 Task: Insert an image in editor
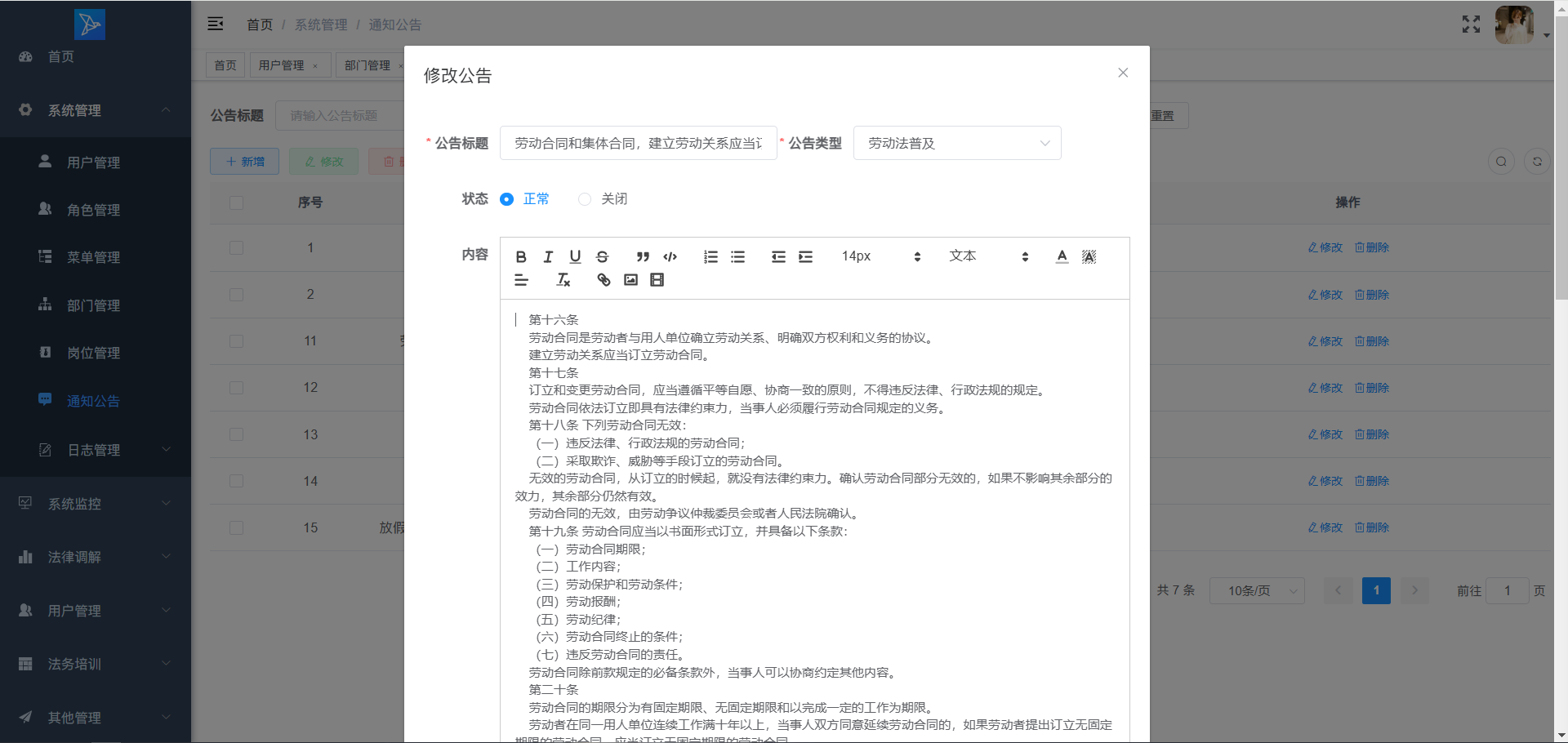point(630,280)
